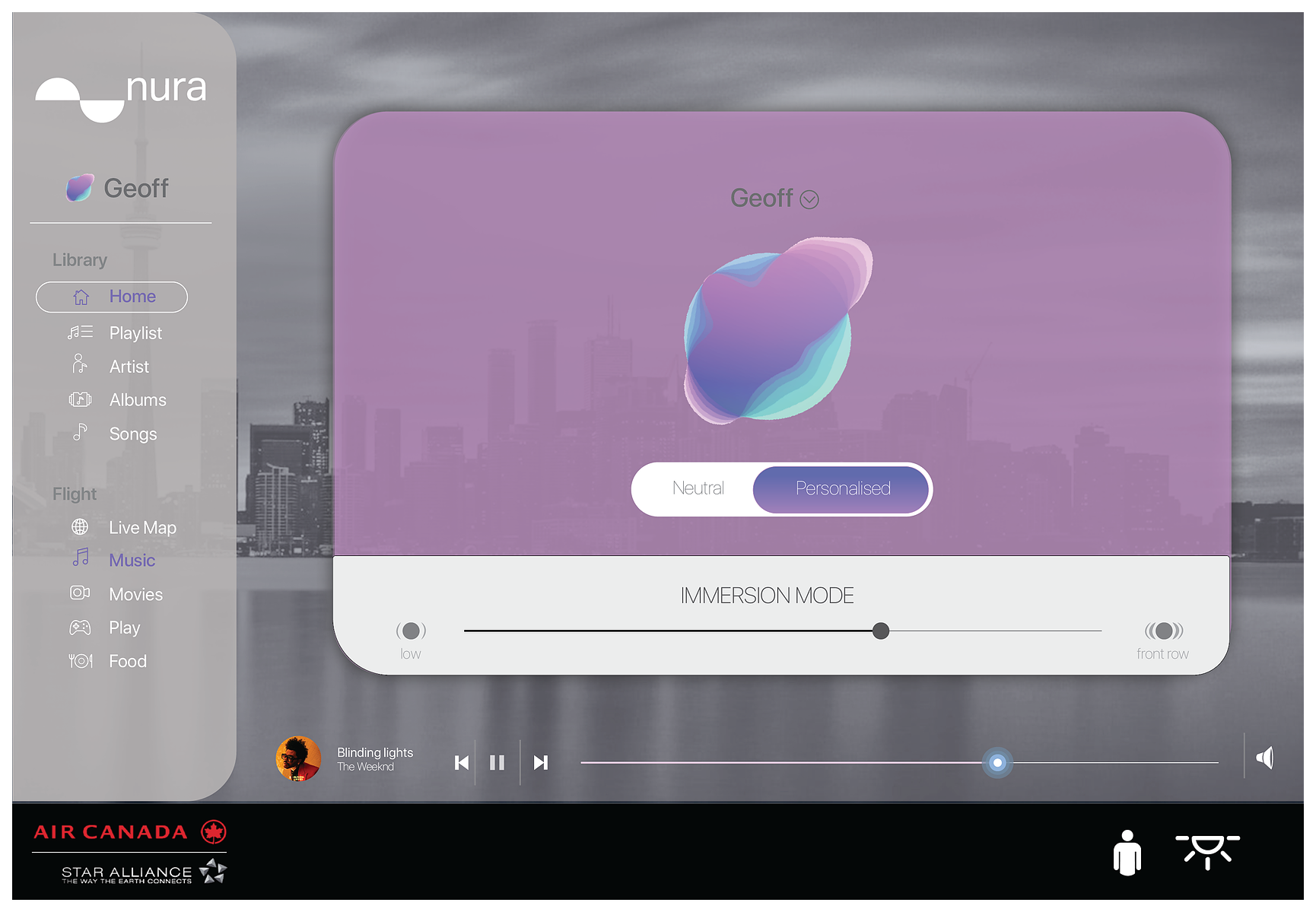This screenshot has height=912, width=1316.
Task: Click the Play gamepad icon
Action: pos(80,628)
